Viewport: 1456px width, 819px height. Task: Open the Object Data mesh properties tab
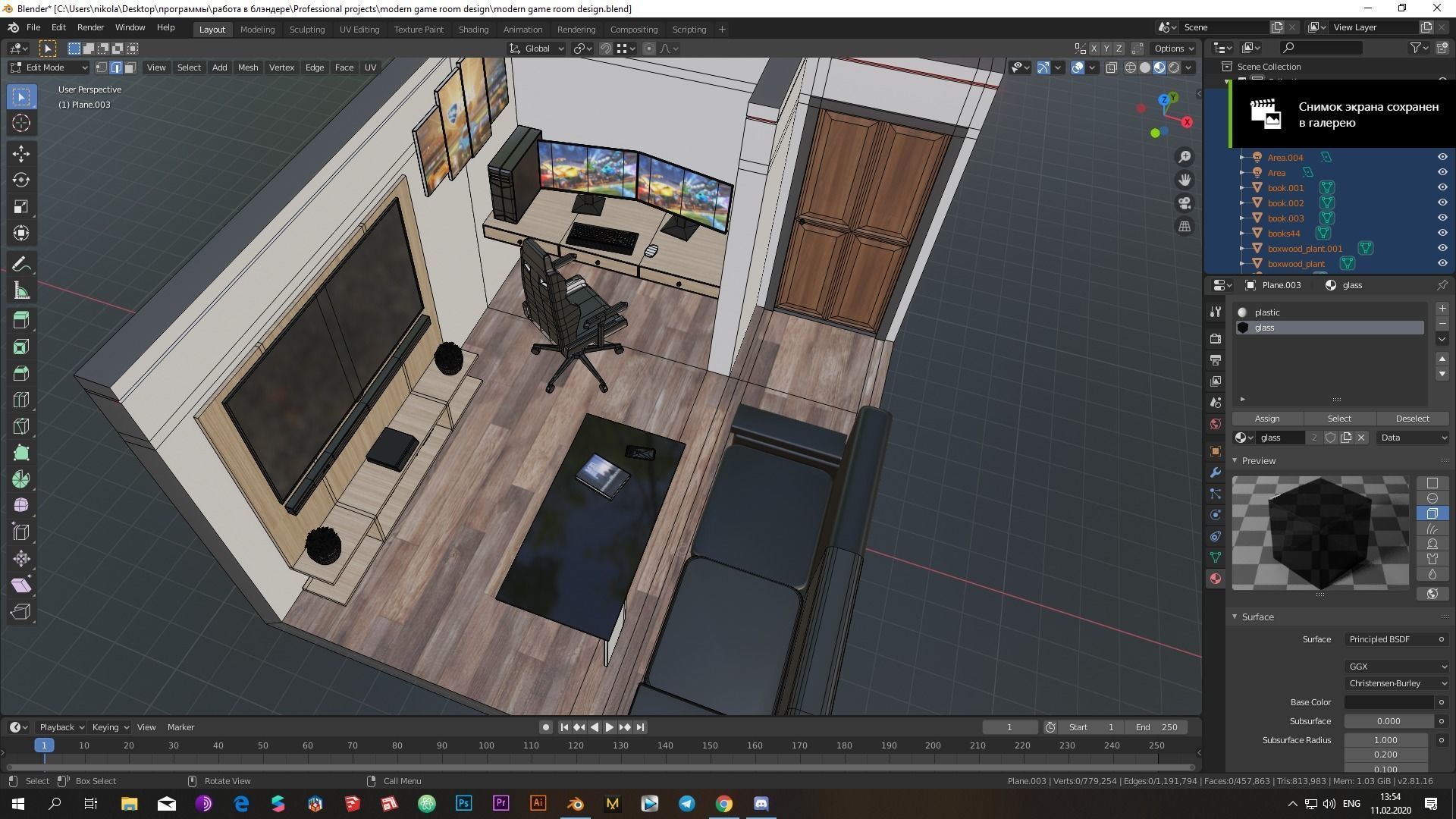(1216, 557)
